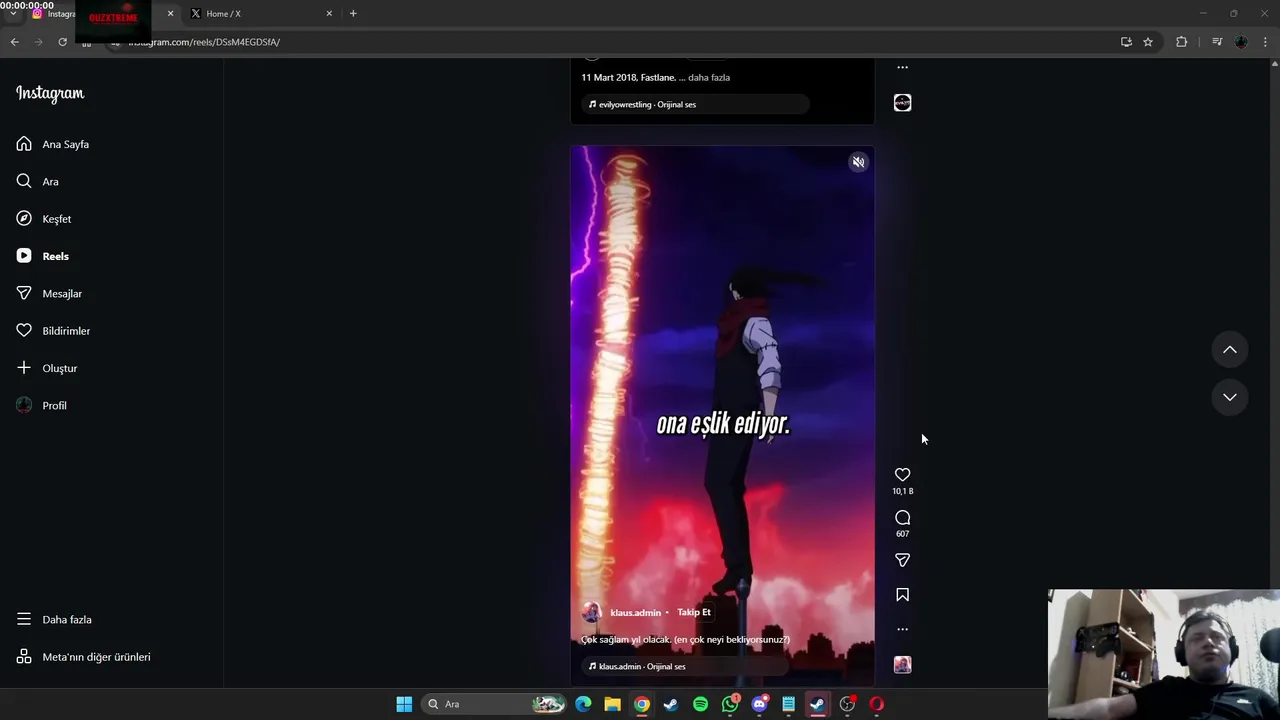Open comments on the reel with 607 comments
This screenshot has height=720, width=1280.
pyautogui.click(x=902, y=518)
